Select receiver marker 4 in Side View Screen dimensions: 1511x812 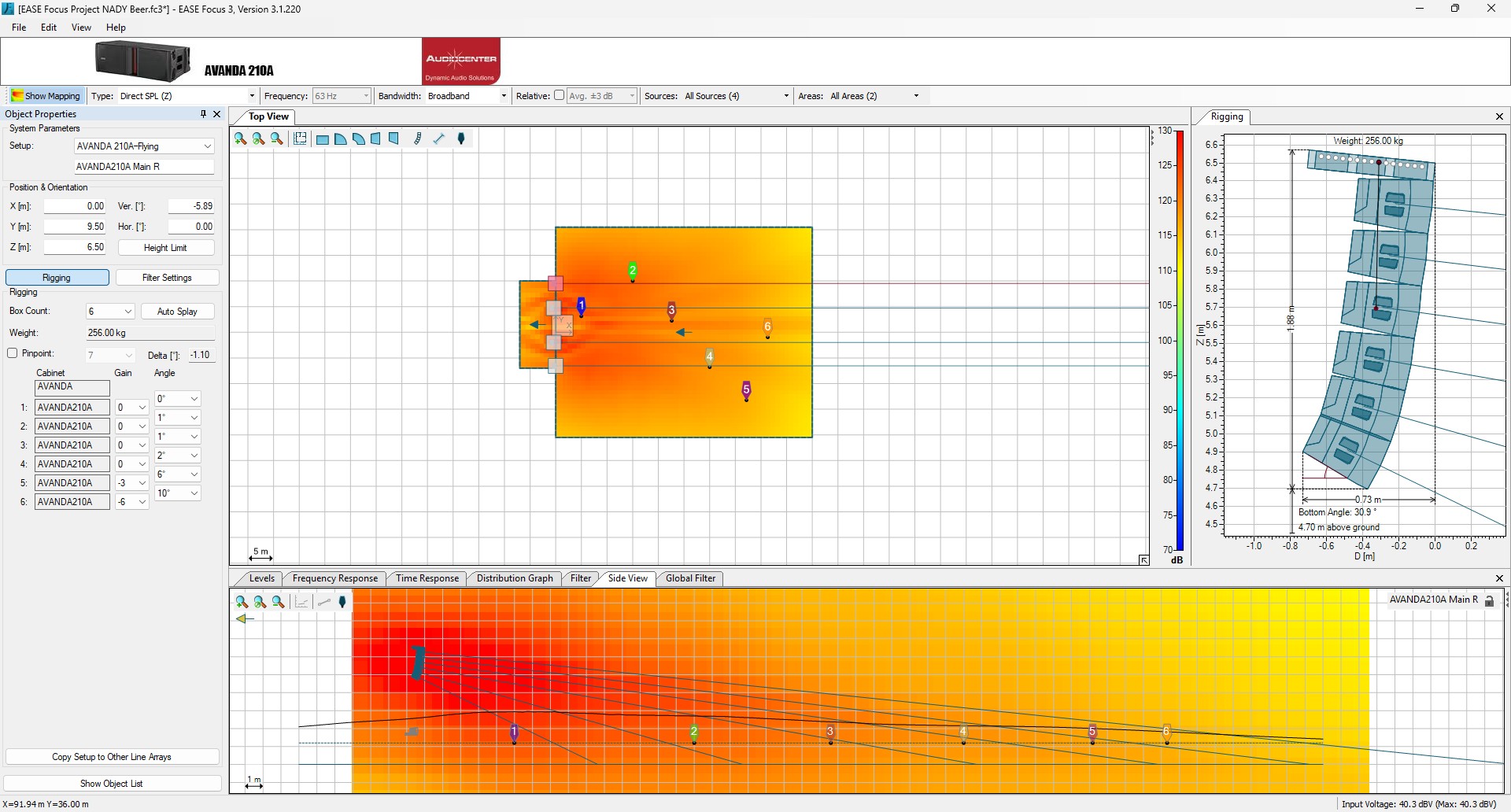963,734
